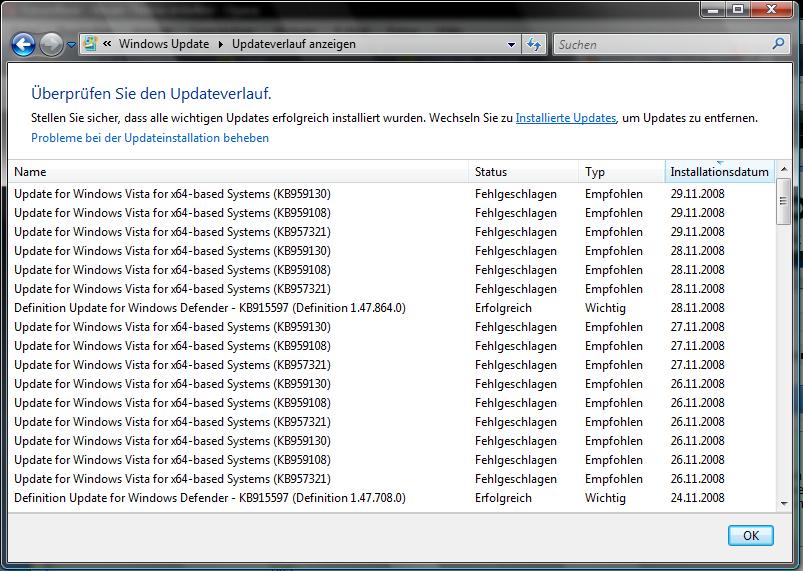Screen dimensions: 803x571
Task: Click Empfohlen type of KB959130 on 28.11.2008
Action: pos(614,251)
